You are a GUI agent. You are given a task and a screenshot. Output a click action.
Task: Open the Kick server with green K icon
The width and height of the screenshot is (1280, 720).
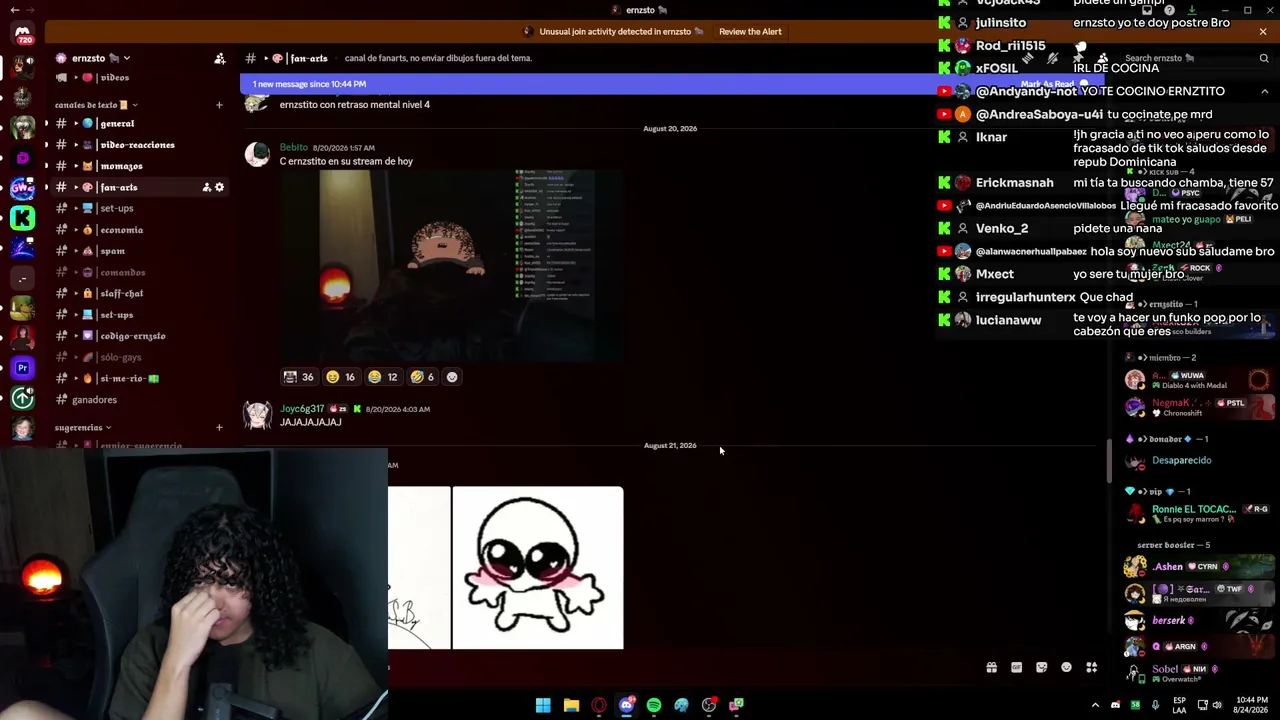tap(22, 218)
